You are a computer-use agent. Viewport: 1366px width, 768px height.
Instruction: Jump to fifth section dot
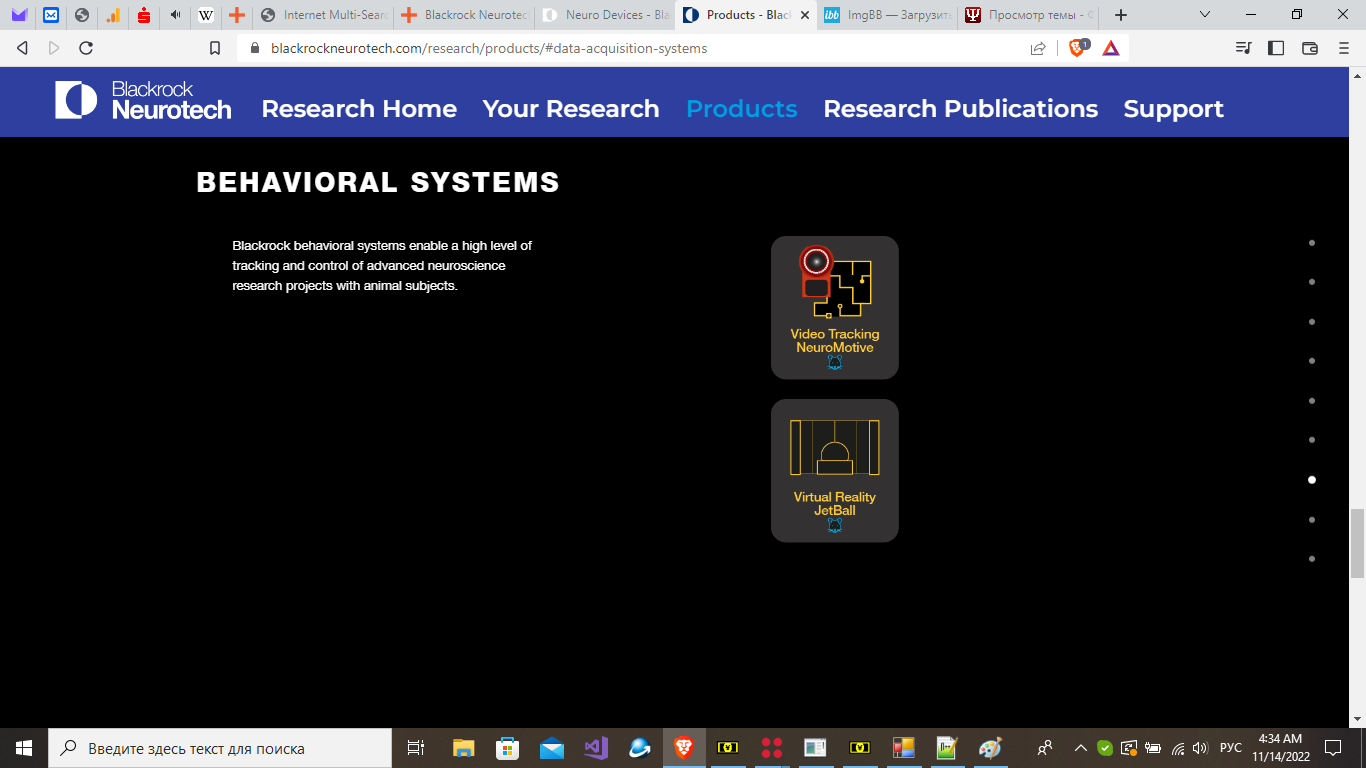pos(1312,401)
